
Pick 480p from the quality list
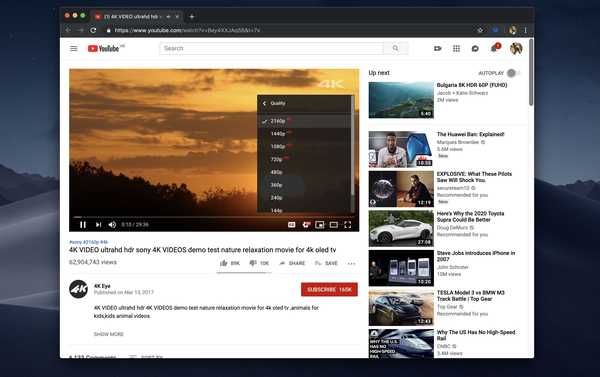[304, 172]
